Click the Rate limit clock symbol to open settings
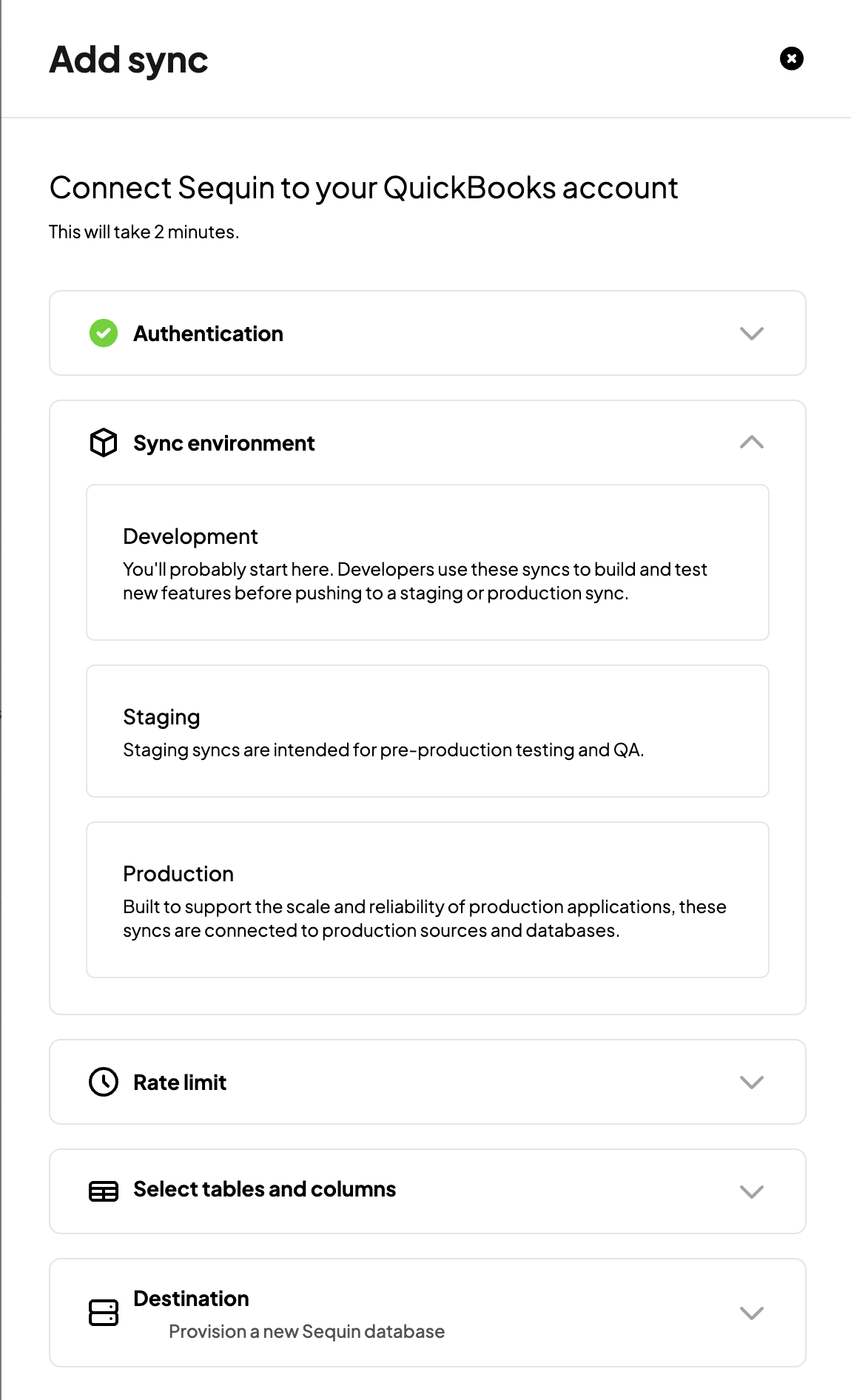This screenshot has width=851, height=1400. click(103, 1083)
